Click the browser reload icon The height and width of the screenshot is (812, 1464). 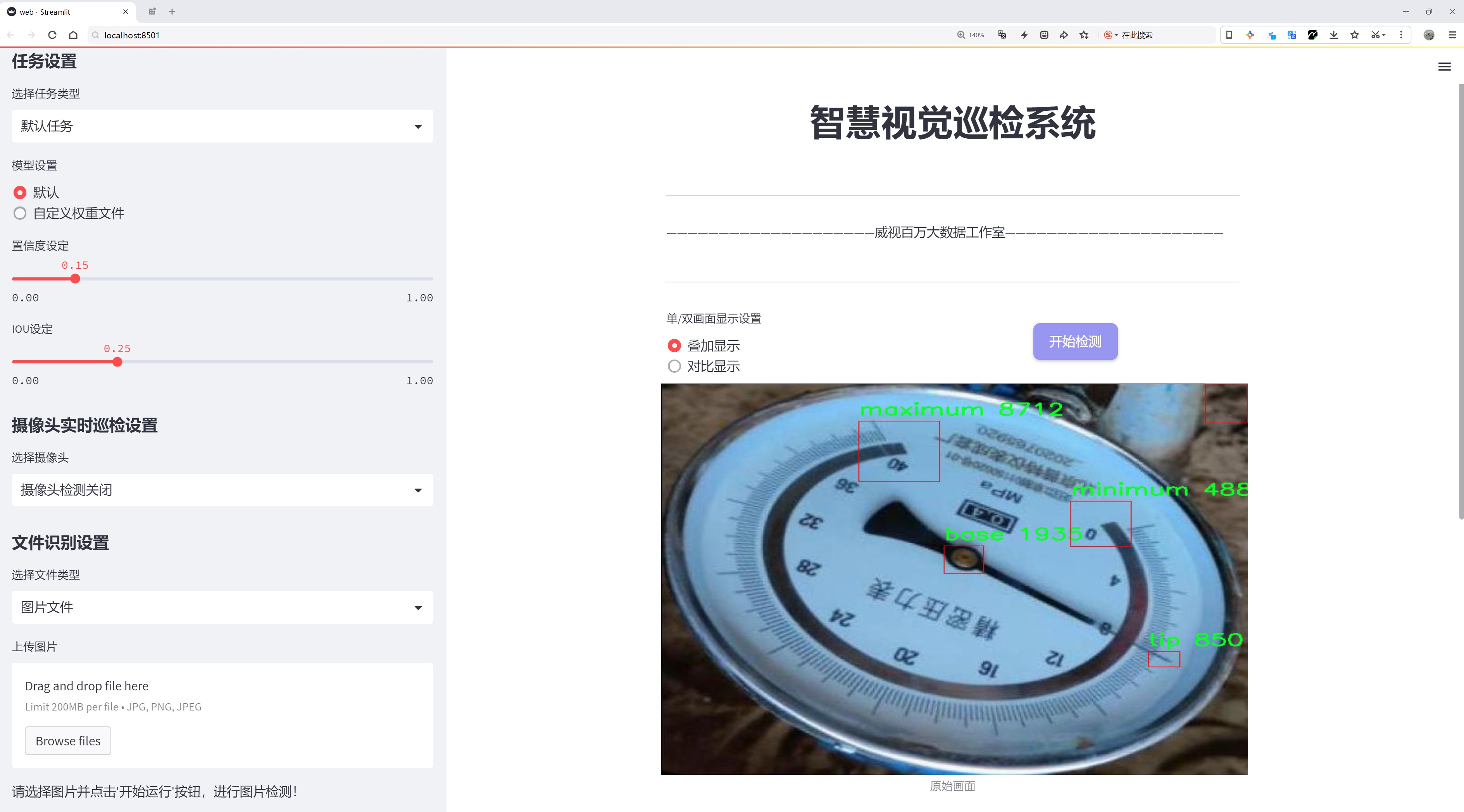click(x=52, y=35)
